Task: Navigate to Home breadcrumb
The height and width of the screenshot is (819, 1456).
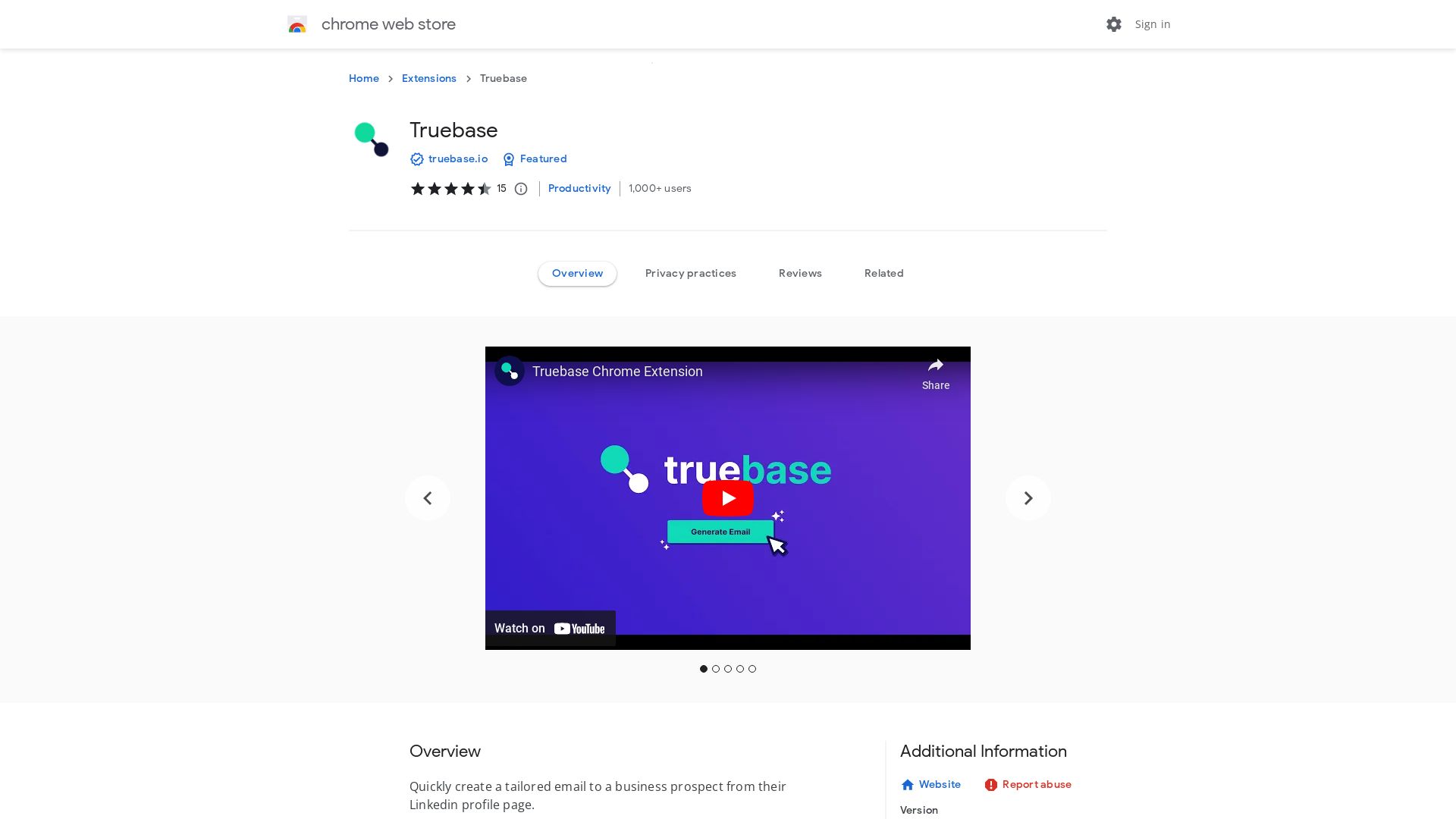Action: tap(364, 79)
